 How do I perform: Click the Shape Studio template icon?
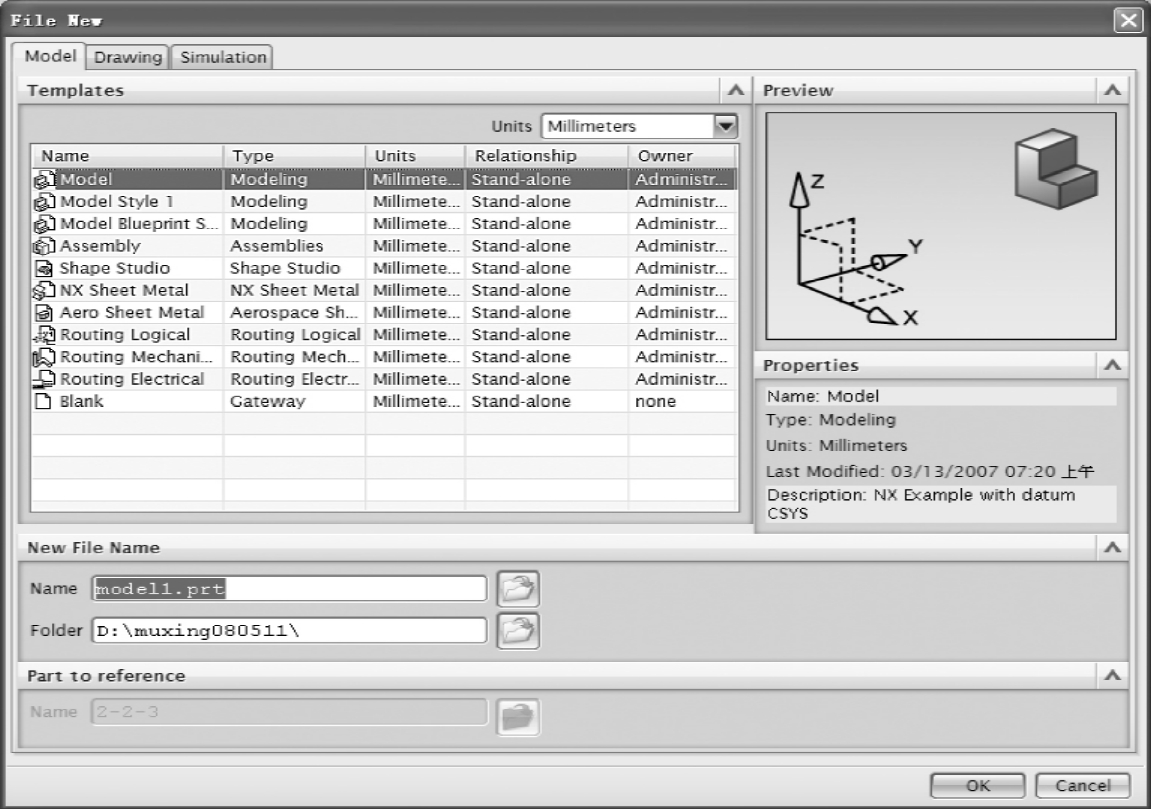(45, 268)
